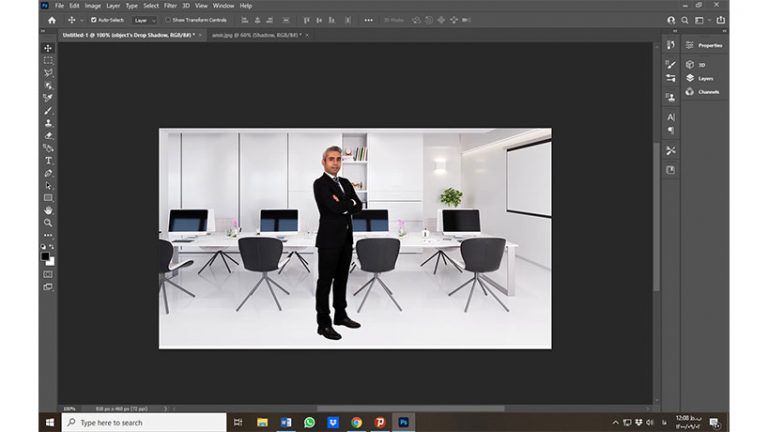Open the Help menu
The height and width of the screenshot is (432, 768).
[x=245, y=6]
